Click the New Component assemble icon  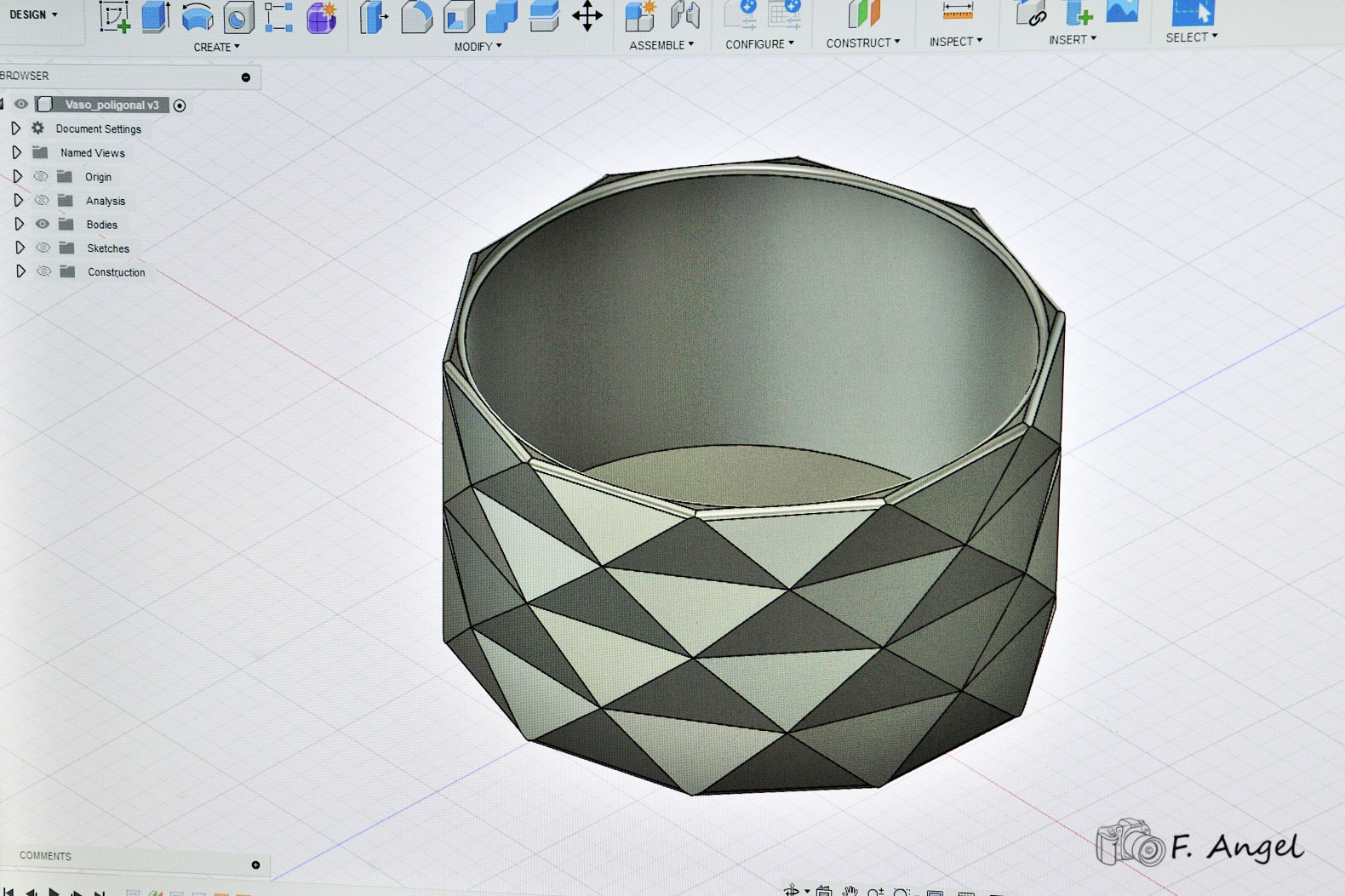coord(640,15)
